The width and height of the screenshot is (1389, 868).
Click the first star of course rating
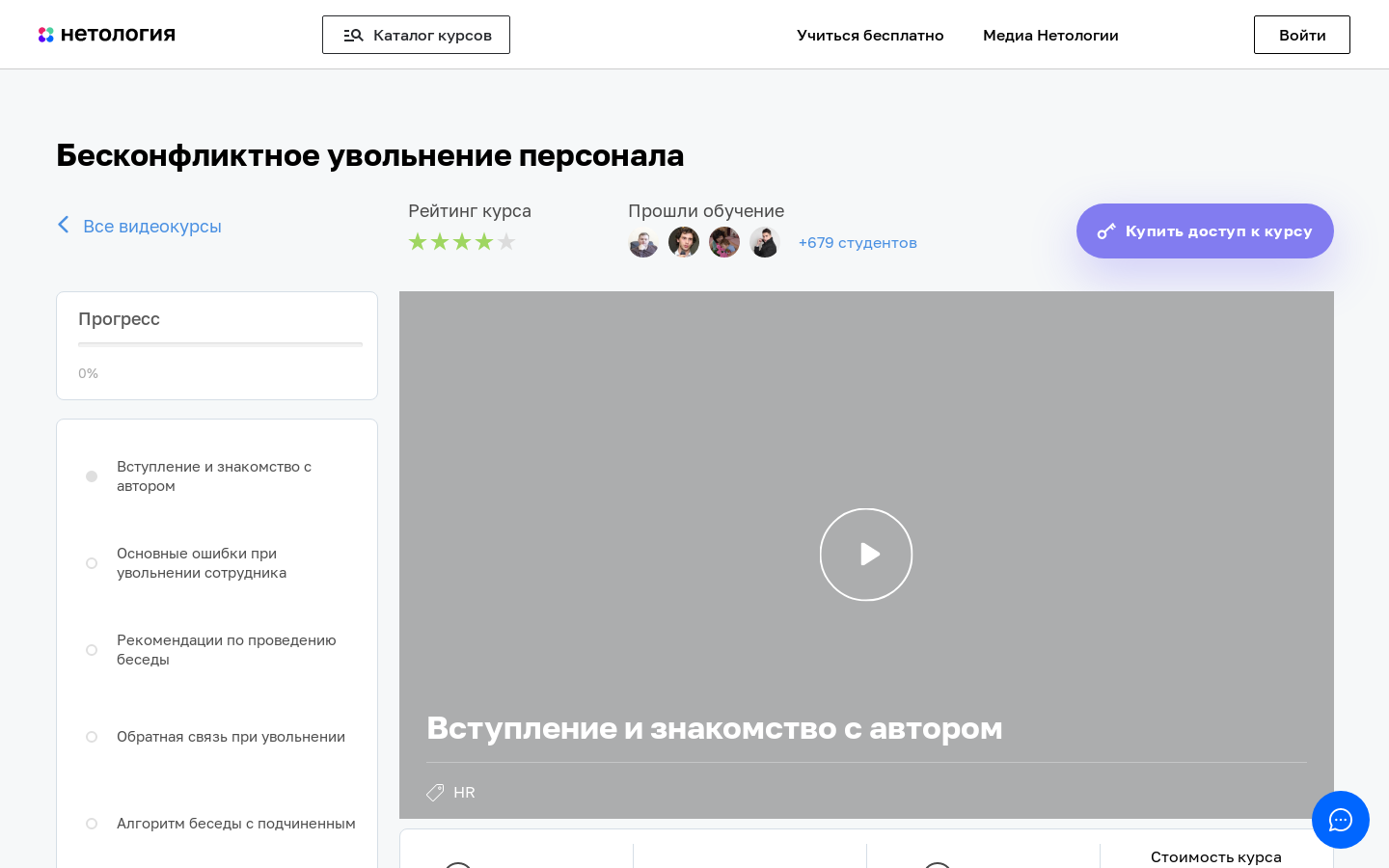[418, 242]
